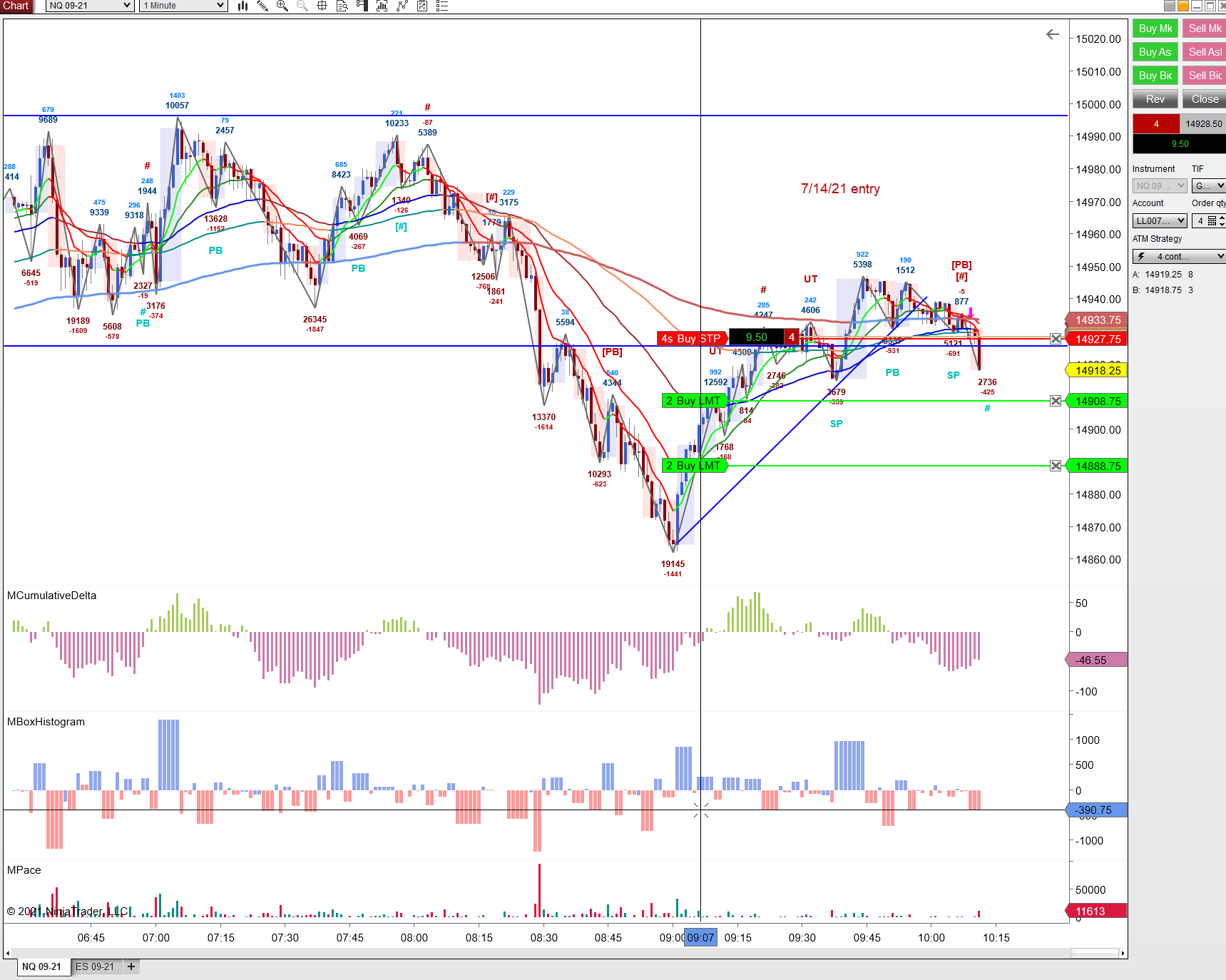The height and width of the screenshot is (980, 1226).
Task: Click the orange interval link square
Action: tap(1182, 6)
